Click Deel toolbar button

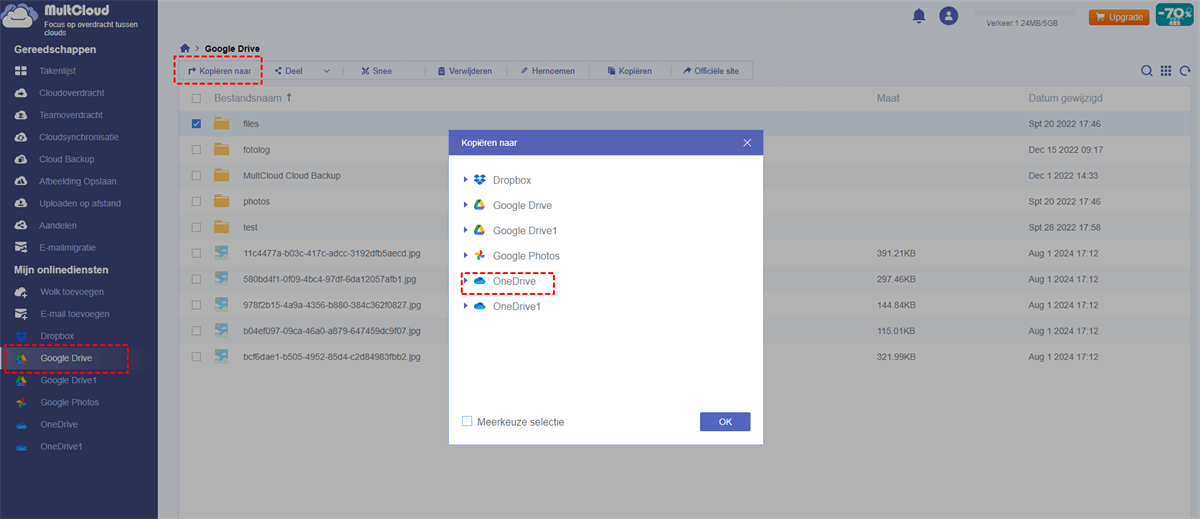tap(287, 71)
